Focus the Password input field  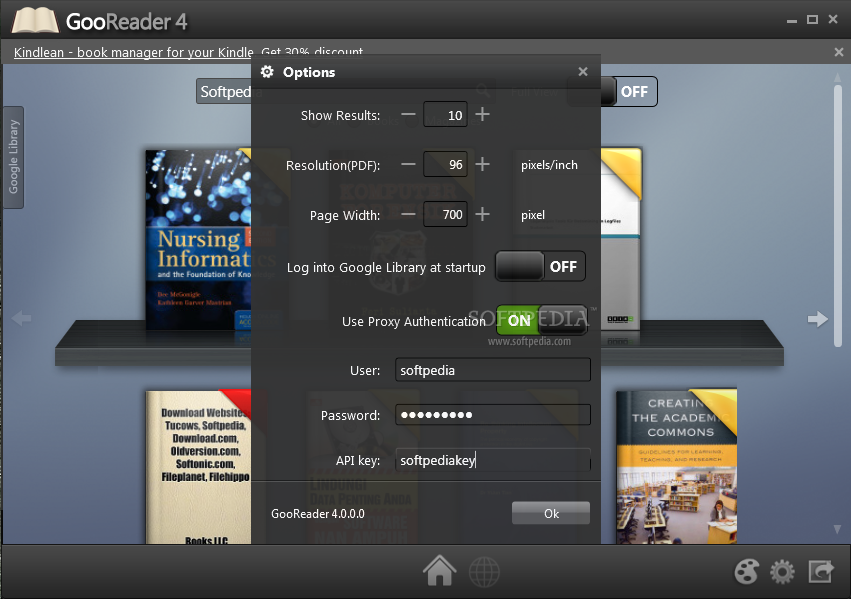click(x=493, y=415)
